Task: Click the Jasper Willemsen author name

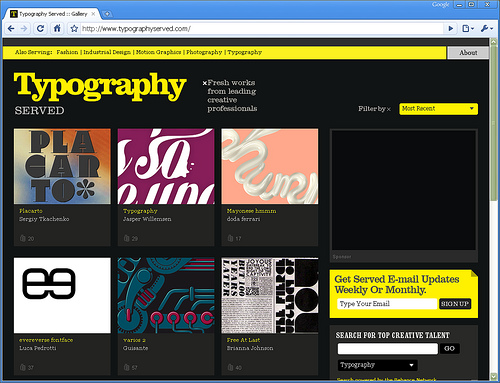Action: [x=147, y=219]
